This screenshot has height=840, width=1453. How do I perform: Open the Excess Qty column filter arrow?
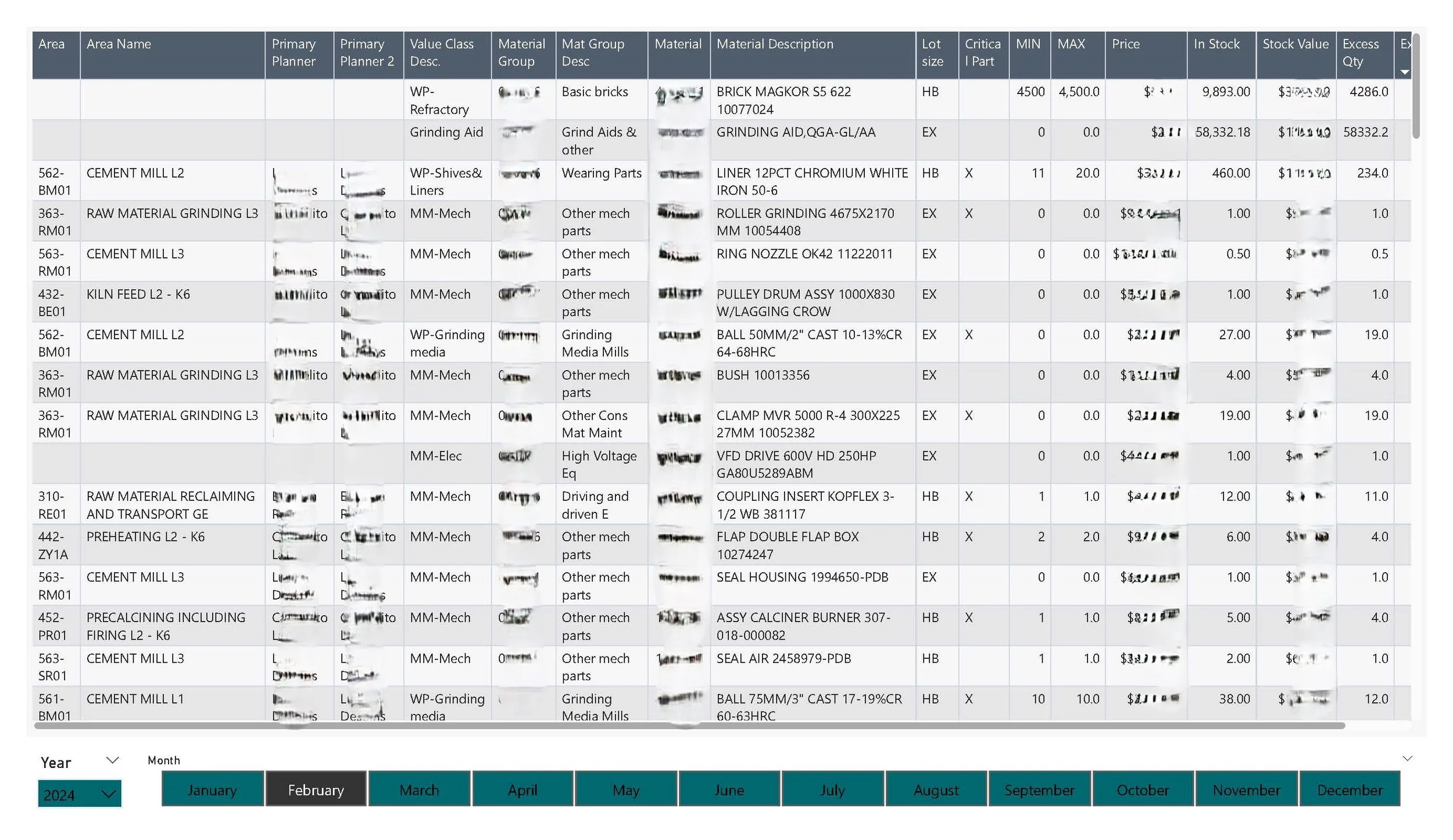(1405, 72)
